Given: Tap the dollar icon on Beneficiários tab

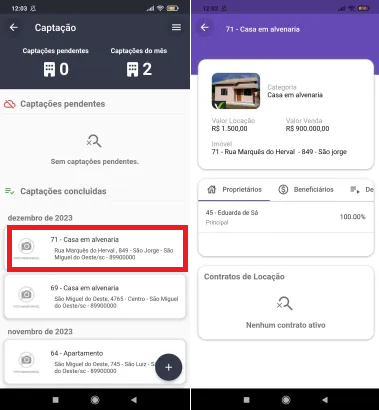Looking at the screenshot, I should pyautogui.click(x=283, y=190).
